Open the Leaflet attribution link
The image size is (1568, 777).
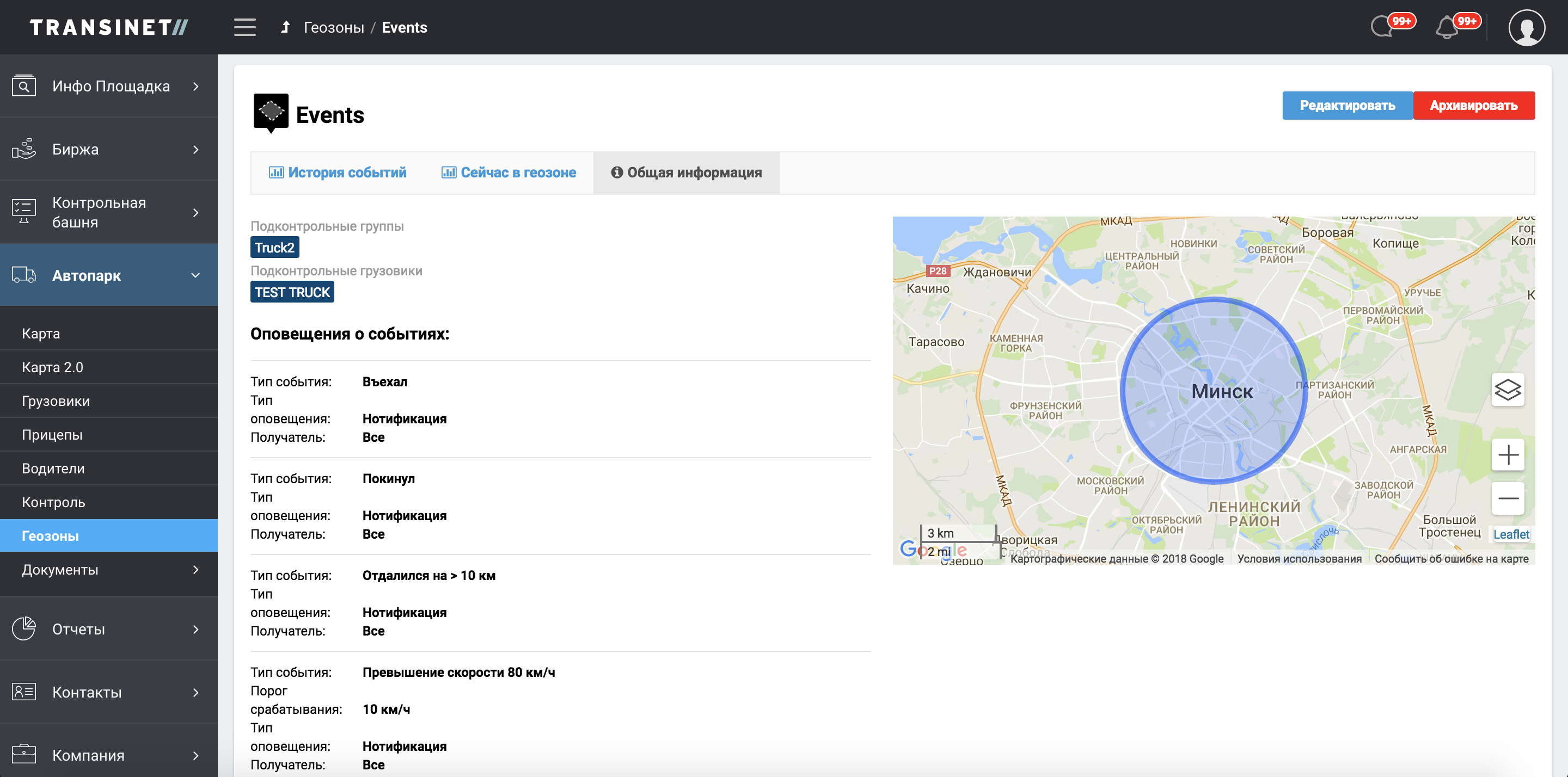pyautogui.click(x=1511, y=534)
